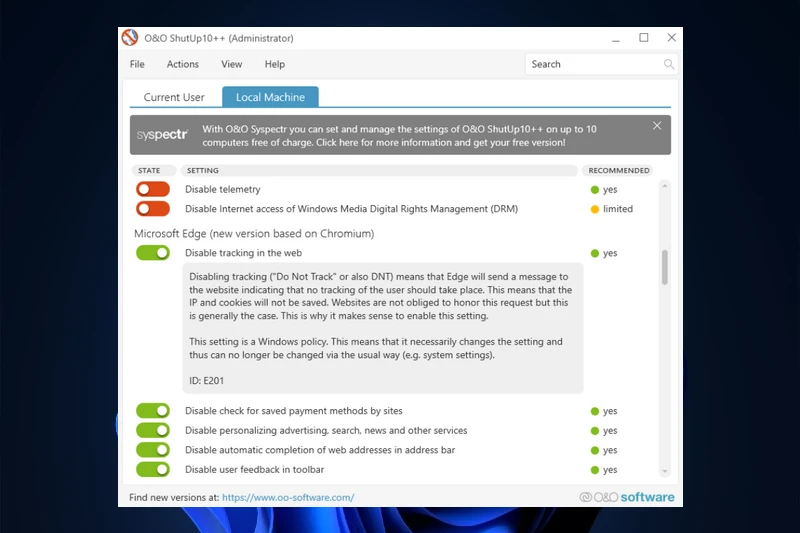This screenshot has width=800, height=533.
Task: Expand Disable user feedback in toolbar details
Action: tap(254, 470)
